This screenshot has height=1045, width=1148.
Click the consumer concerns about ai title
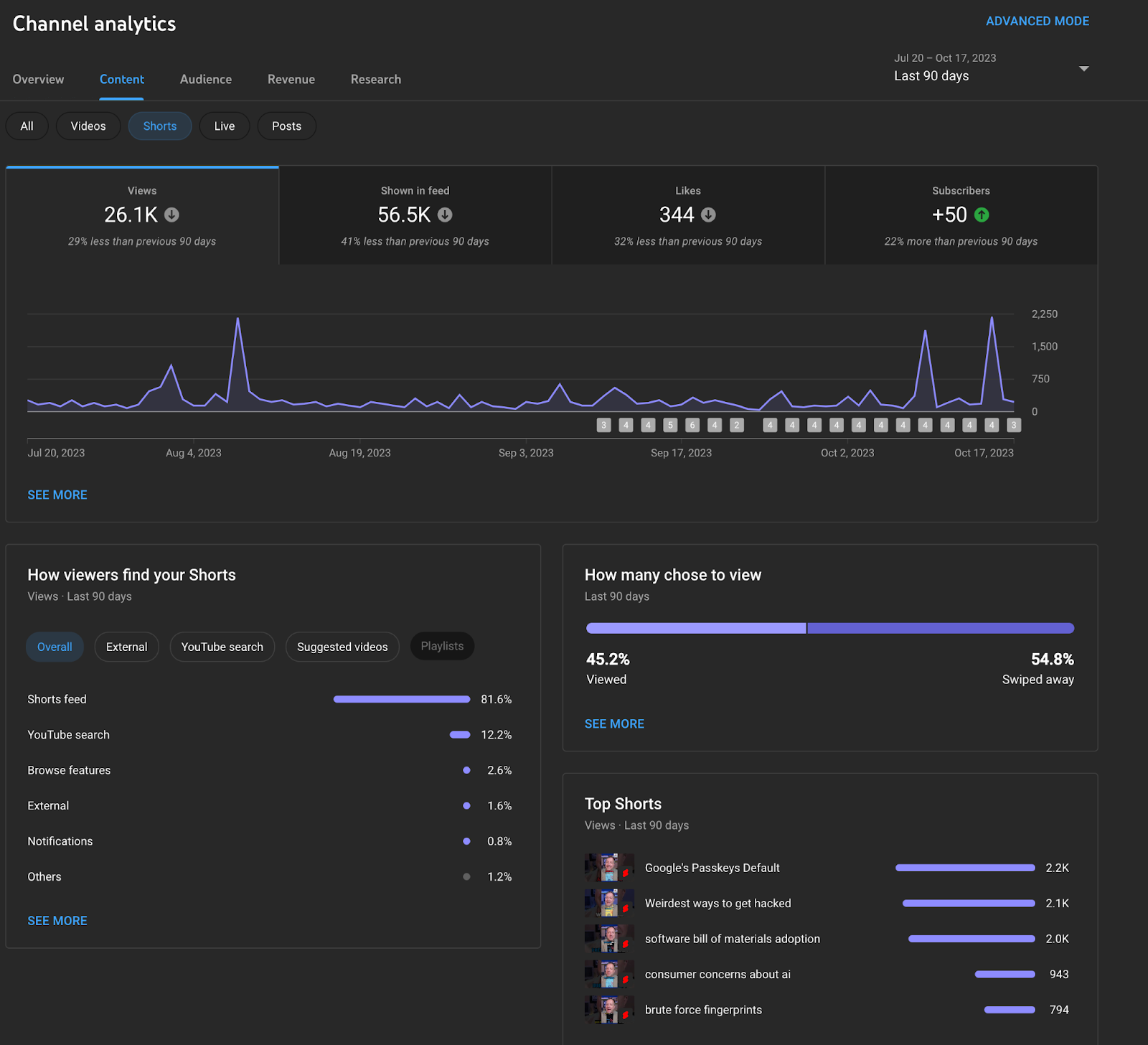(717, 974)
